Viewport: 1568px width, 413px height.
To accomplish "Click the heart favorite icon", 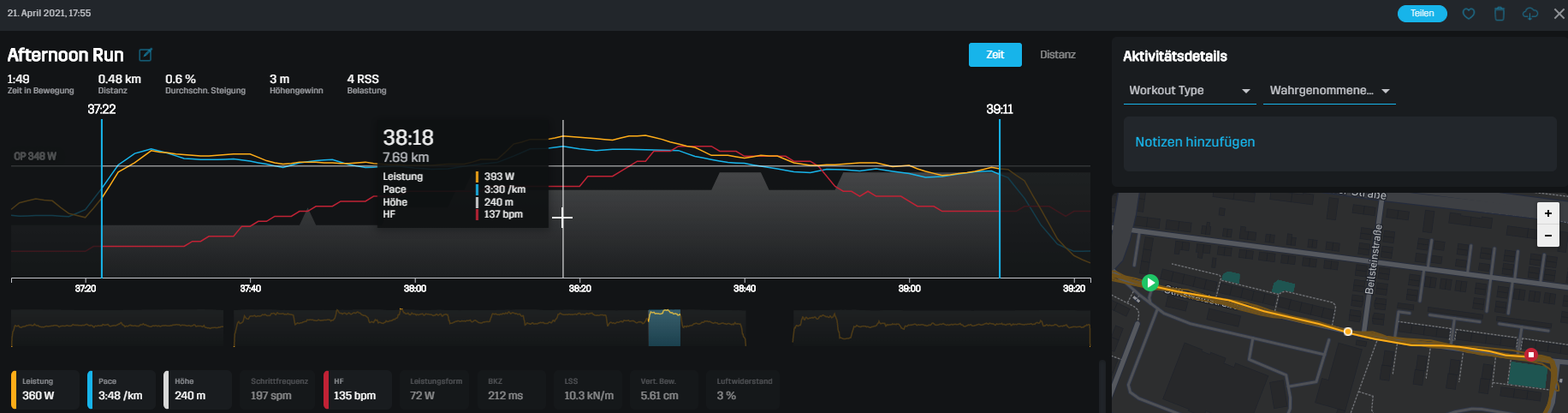I will (1469, 14).
